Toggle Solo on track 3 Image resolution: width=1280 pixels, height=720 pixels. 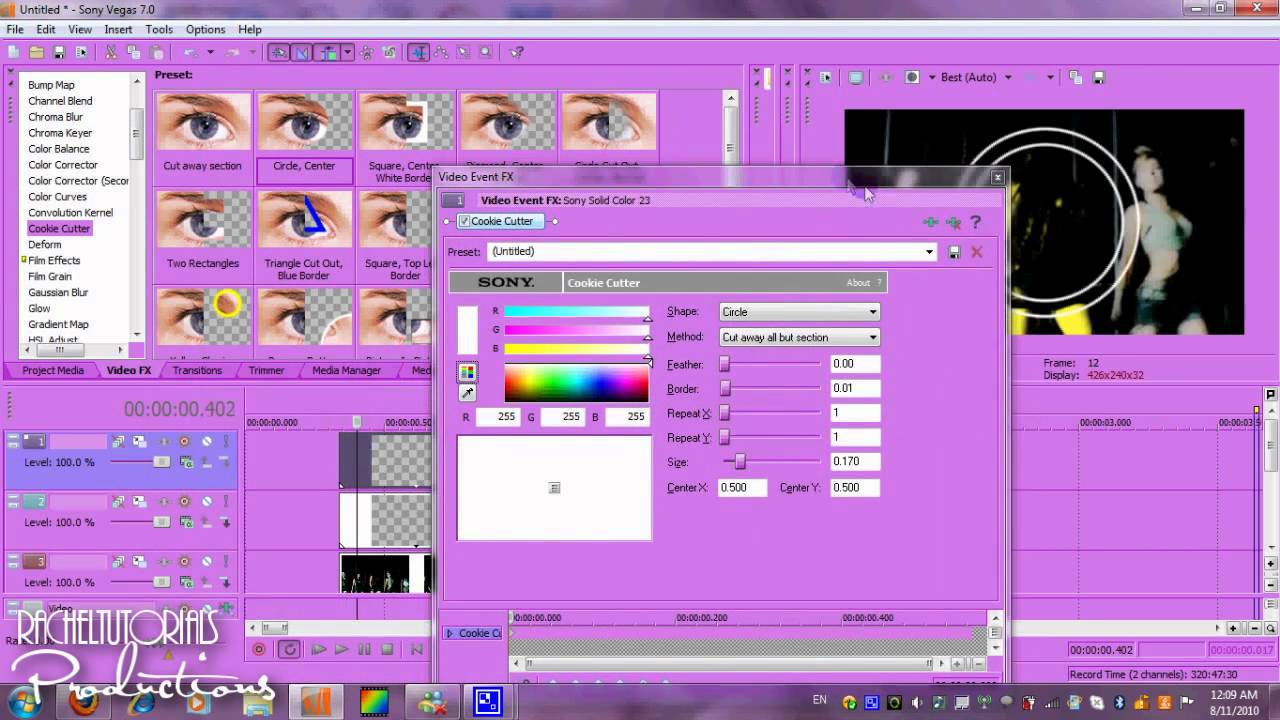click(226, 561)
